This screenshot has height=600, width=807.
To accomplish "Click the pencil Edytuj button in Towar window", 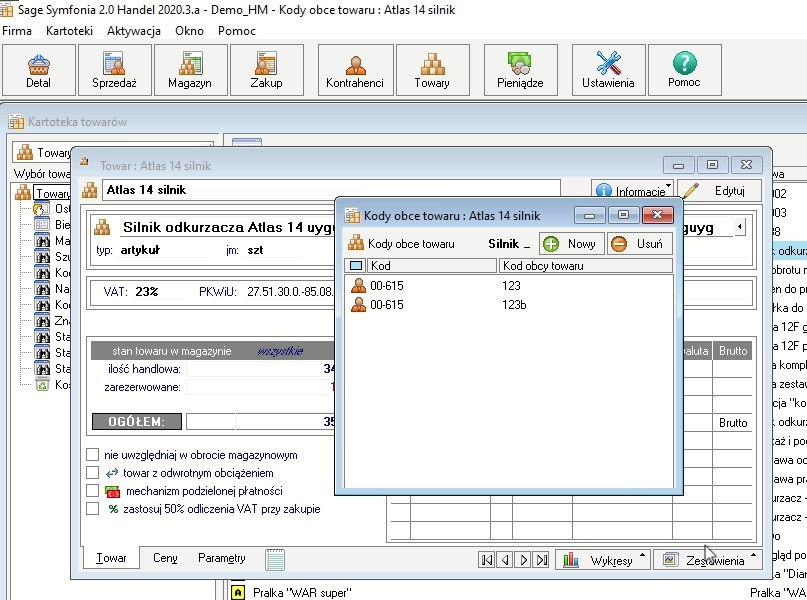I will [x=720, y=191].
